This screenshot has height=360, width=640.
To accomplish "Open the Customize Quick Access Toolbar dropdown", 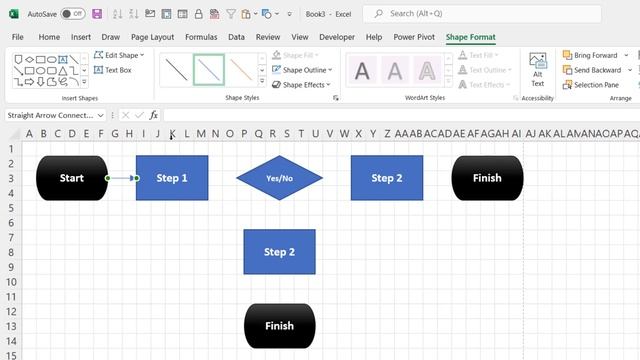I will pyautogui.click(x=289, y=14).
